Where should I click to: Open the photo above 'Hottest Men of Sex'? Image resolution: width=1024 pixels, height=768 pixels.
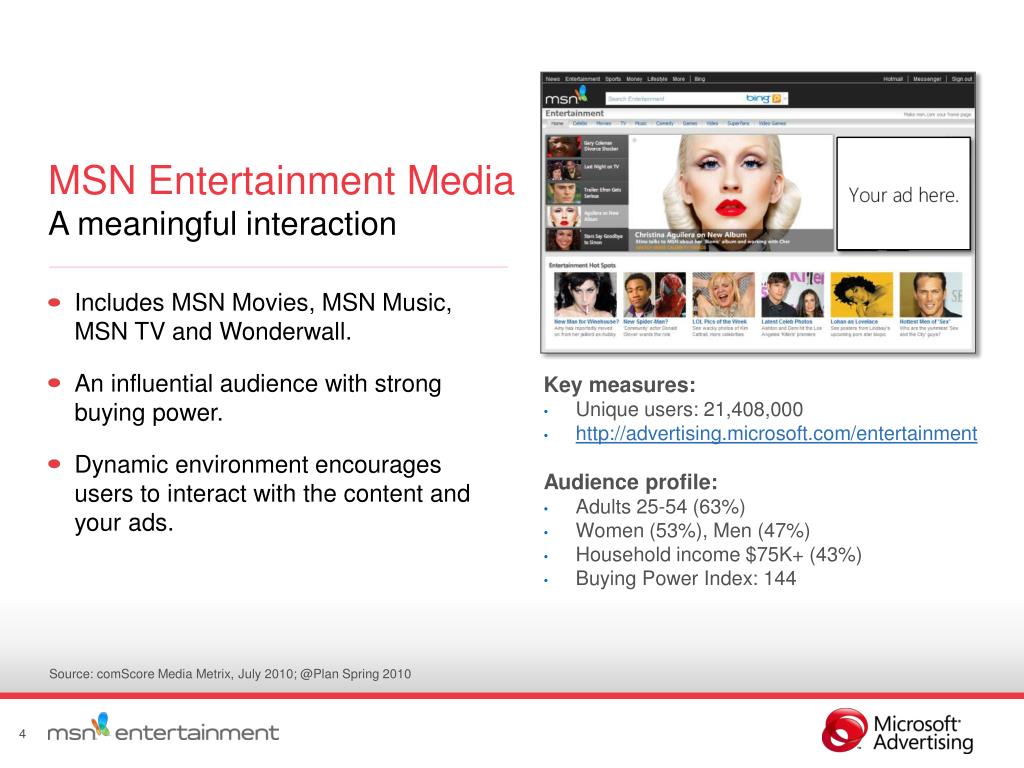pos(931,295)
